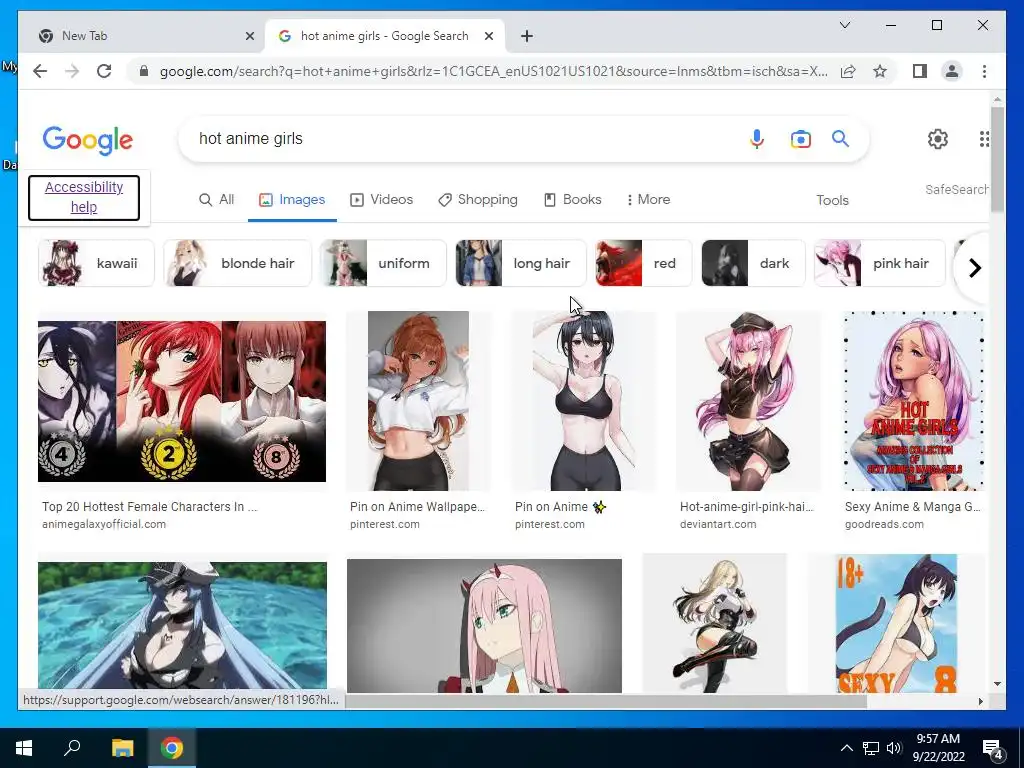Open the Tools filter button
The width and height of the screenshot is (1024, 768).
832,200
